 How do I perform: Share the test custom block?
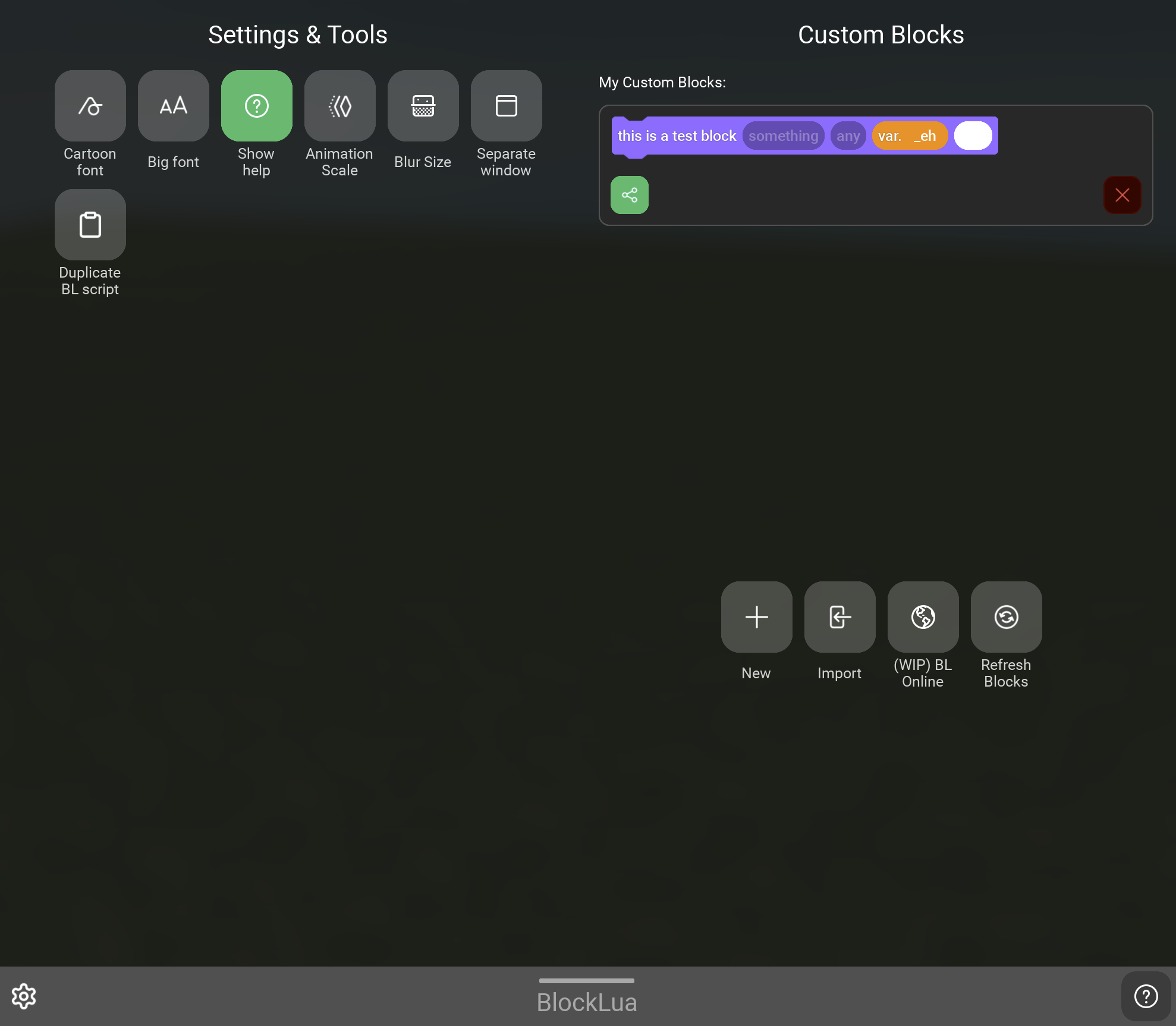click(629, 194)
